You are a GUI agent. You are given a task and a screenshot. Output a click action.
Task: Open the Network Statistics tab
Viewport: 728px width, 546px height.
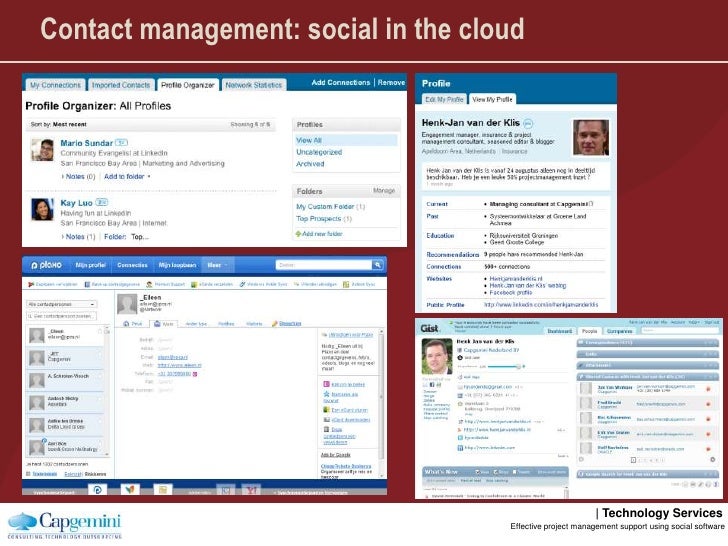(254, 85)
